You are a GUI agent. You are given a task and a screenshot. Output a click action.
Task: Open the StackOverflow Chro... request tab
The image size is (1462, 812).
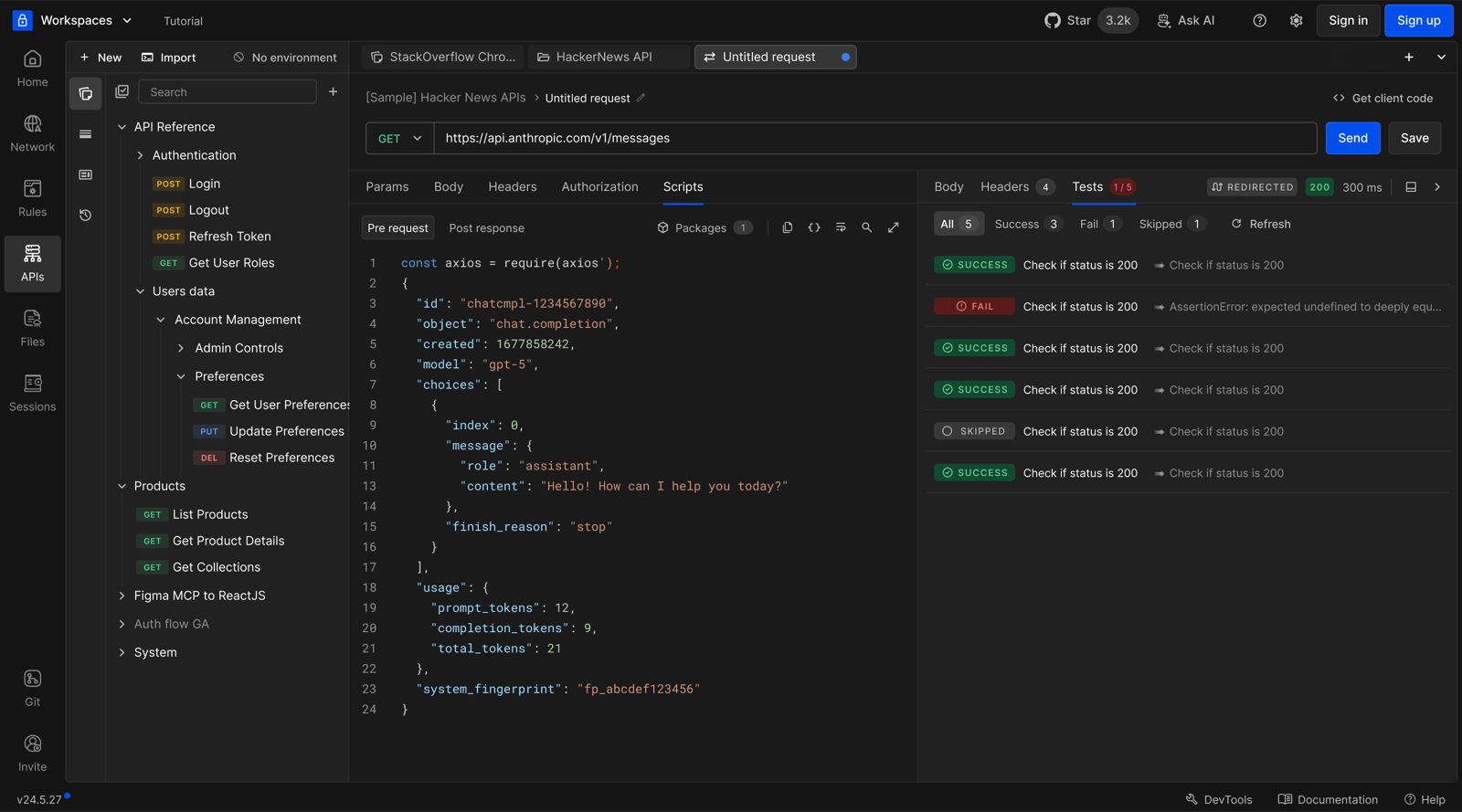coord(442,57)
